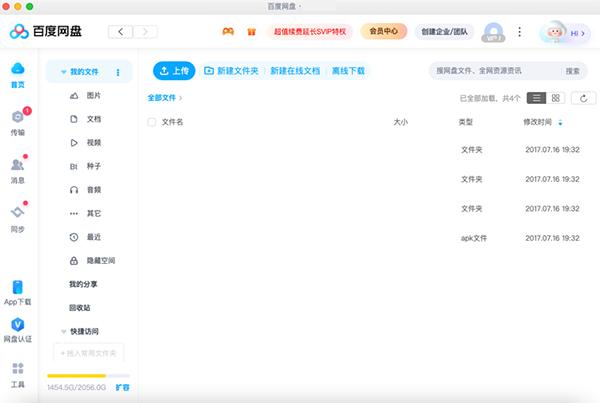Viewport: 600px width, 403px height.
Task: Open the game controller icon
Action: 228,31
